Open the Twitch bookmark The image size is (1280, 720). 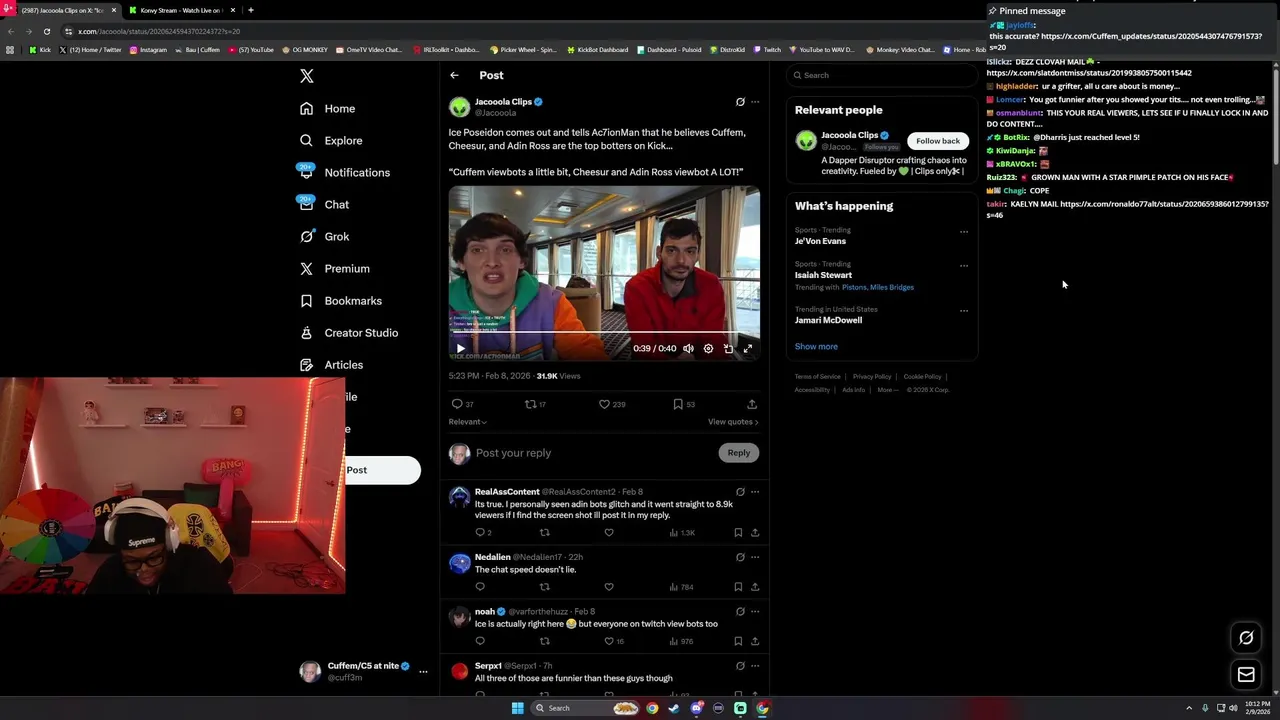767,50
